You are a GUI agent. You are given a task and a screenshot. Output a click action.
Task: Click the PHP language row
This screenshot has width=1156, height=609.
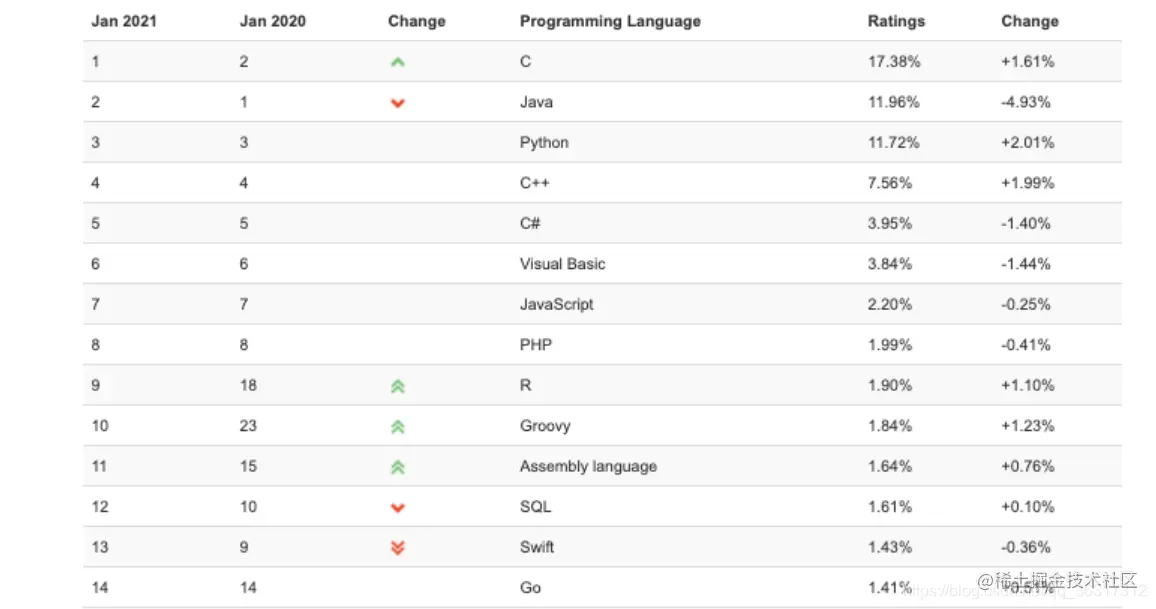[x=535, y=345]
